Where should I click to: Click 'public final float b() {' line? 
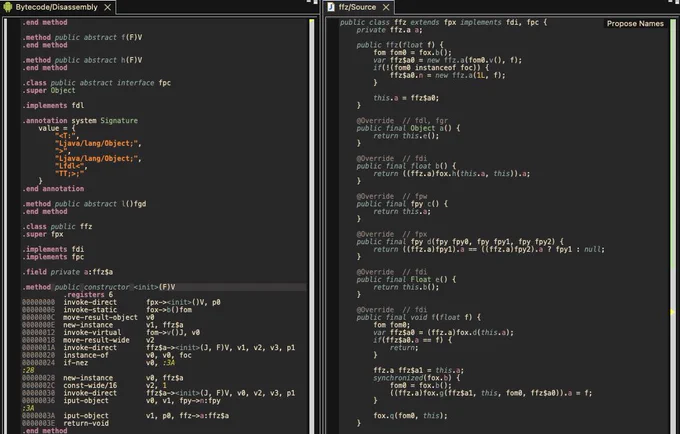(406, 166)
